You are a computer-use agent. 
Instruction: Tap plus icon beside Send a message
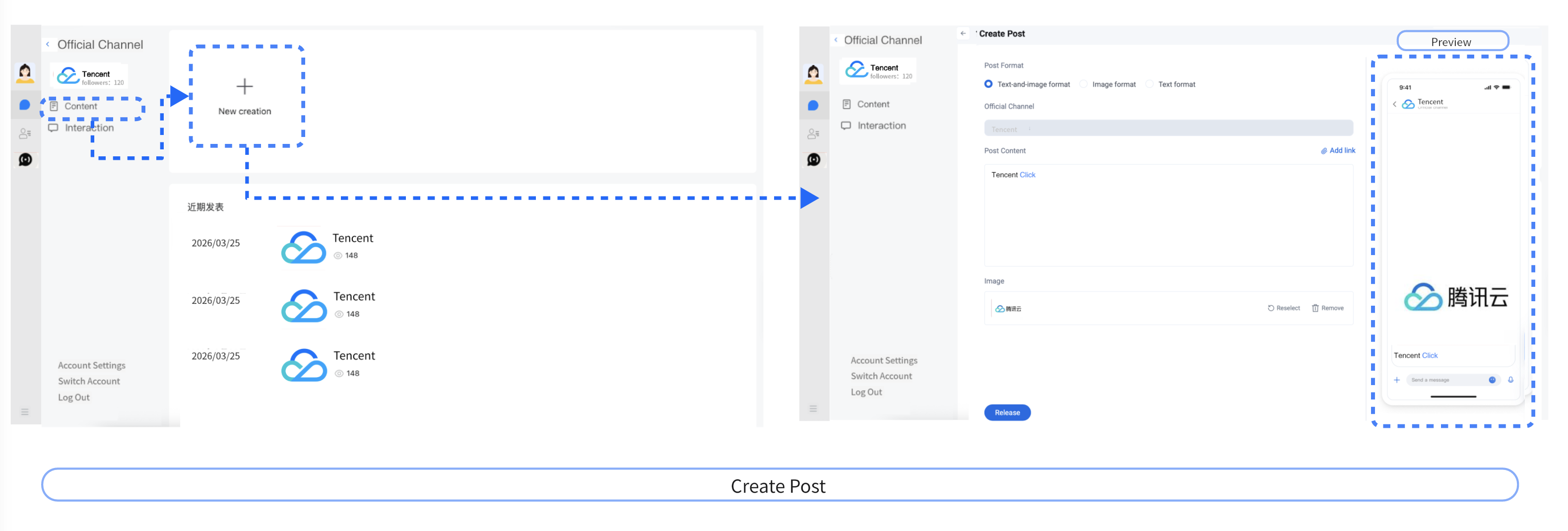[1397, 380]
